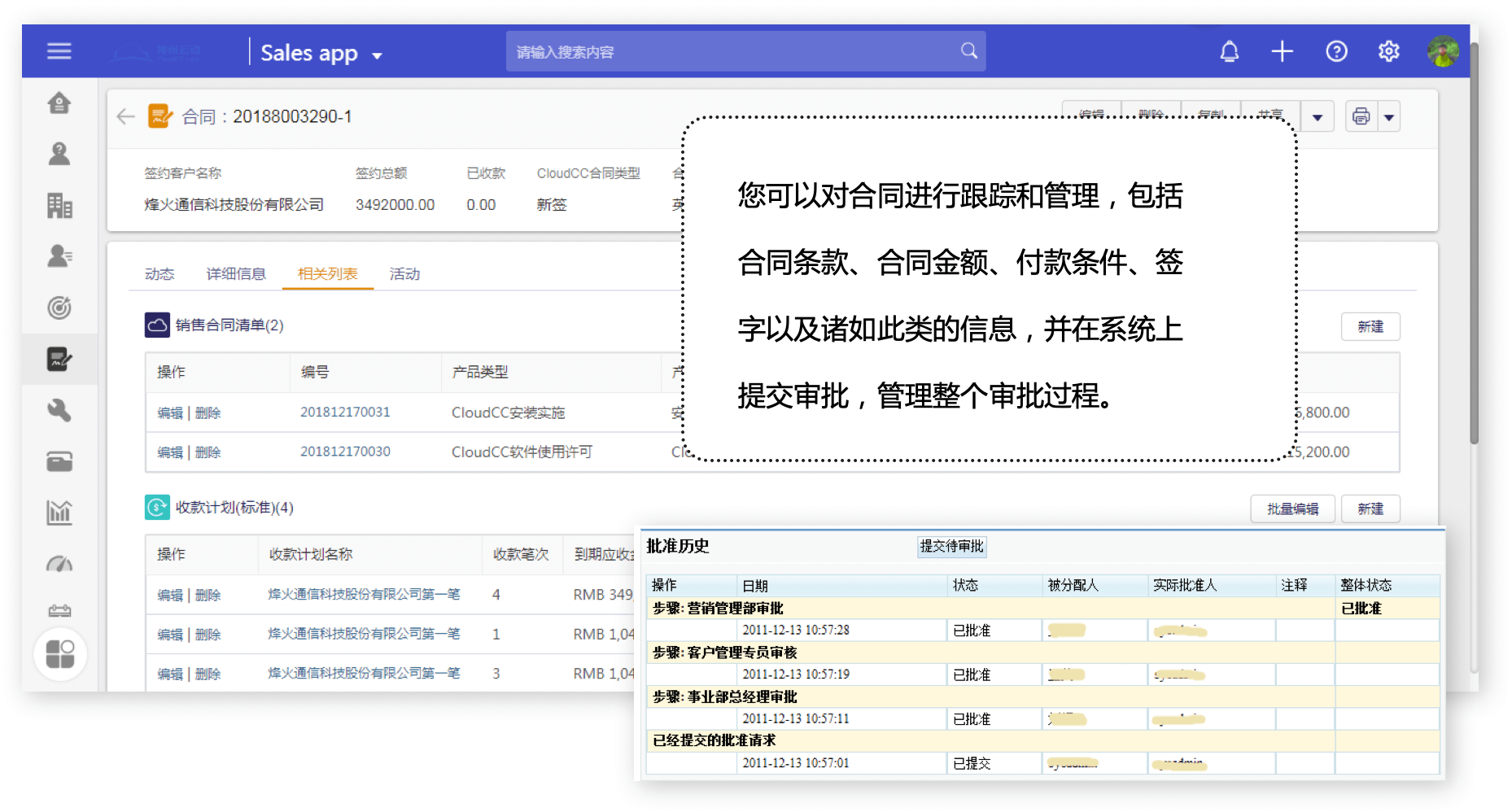The image size is (1512, 812).
Task: Open the hamburger menu icon
Action: [x=59, y=51]
